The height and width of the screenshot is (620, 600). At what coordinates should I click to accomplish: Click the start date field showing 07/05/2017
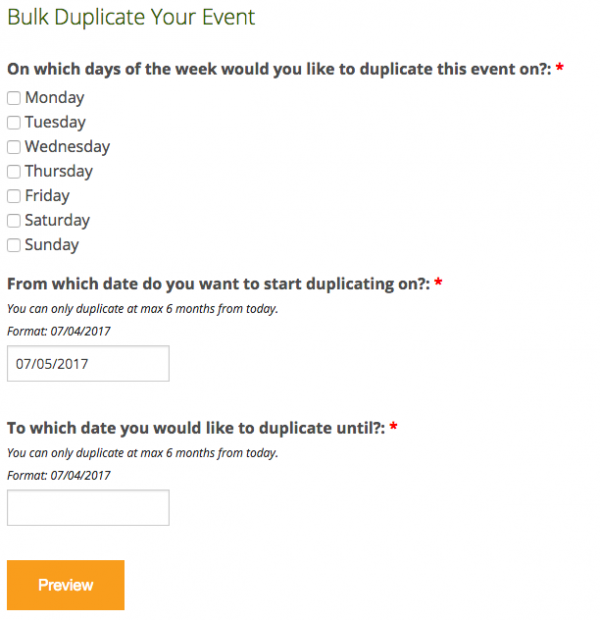click(88, 363)
